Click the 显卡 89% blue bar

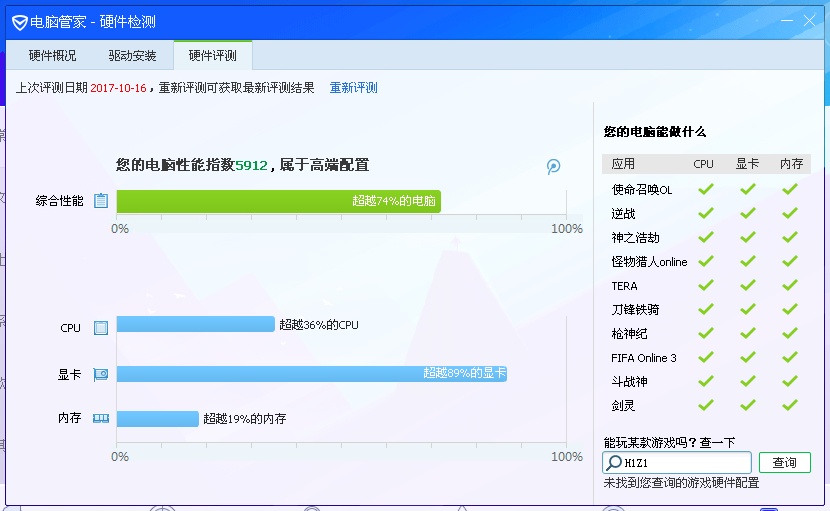click(x=312, y=374)
